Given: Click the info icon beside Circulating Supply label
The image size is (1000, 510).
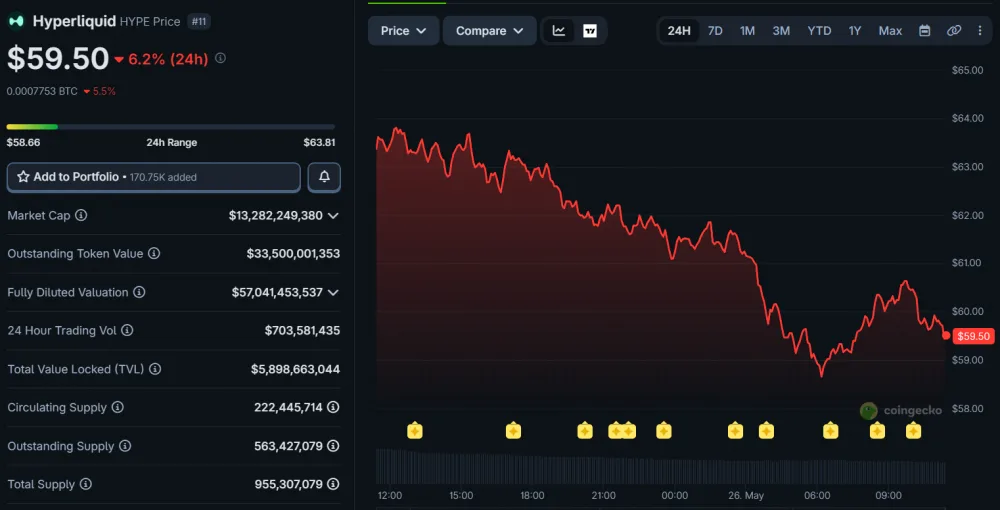Looking at the screenshot, I should [x=117, y=407].
